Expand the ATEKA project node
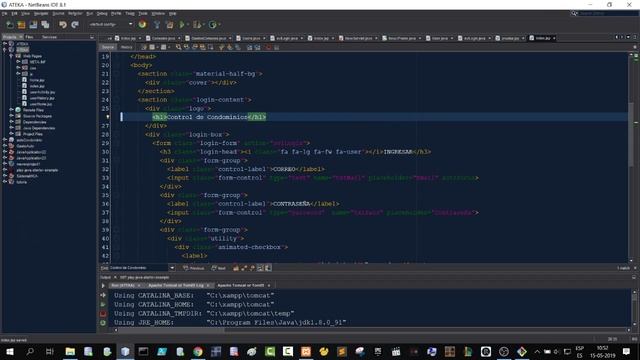This screenshot has width=640, height=360. (x=5, y=44)
